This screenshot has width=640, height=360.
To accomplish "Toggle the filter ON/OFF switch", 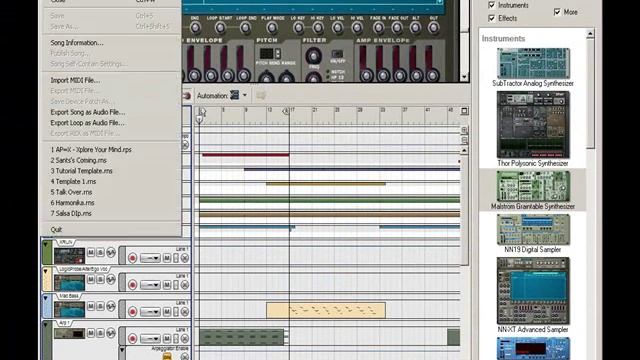I will click(x=337, y=54).
